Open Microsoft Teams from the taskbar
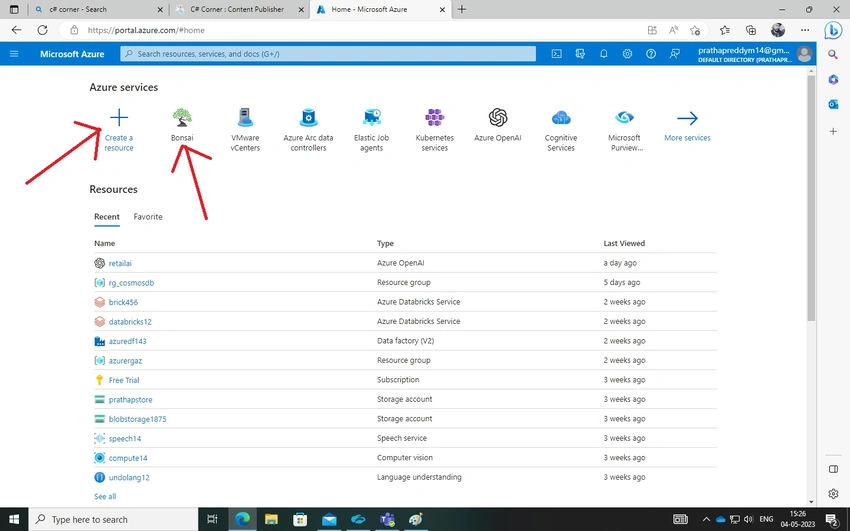Screen dimensions: 850x531 pyautogui.click(x=387, y=519)
